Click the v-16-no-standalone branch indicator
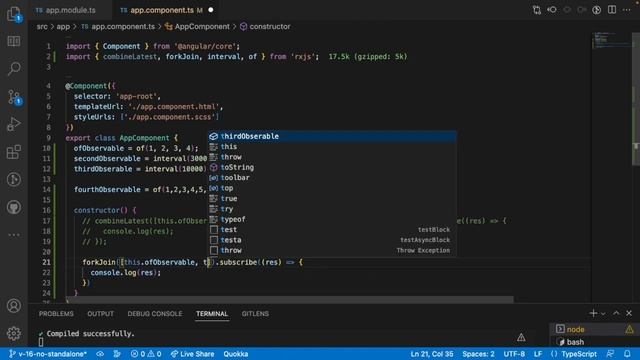The image size is (640, 360). 48,354
